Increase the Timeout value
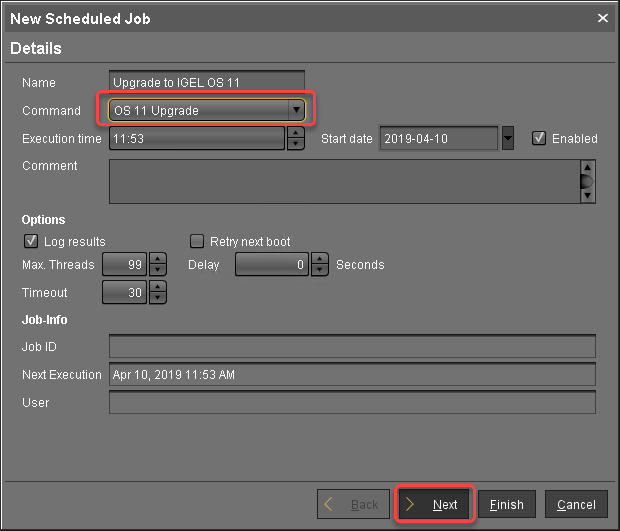Image resolution: width=620 pixels, height=531 pixels. [x=157, y=287]
